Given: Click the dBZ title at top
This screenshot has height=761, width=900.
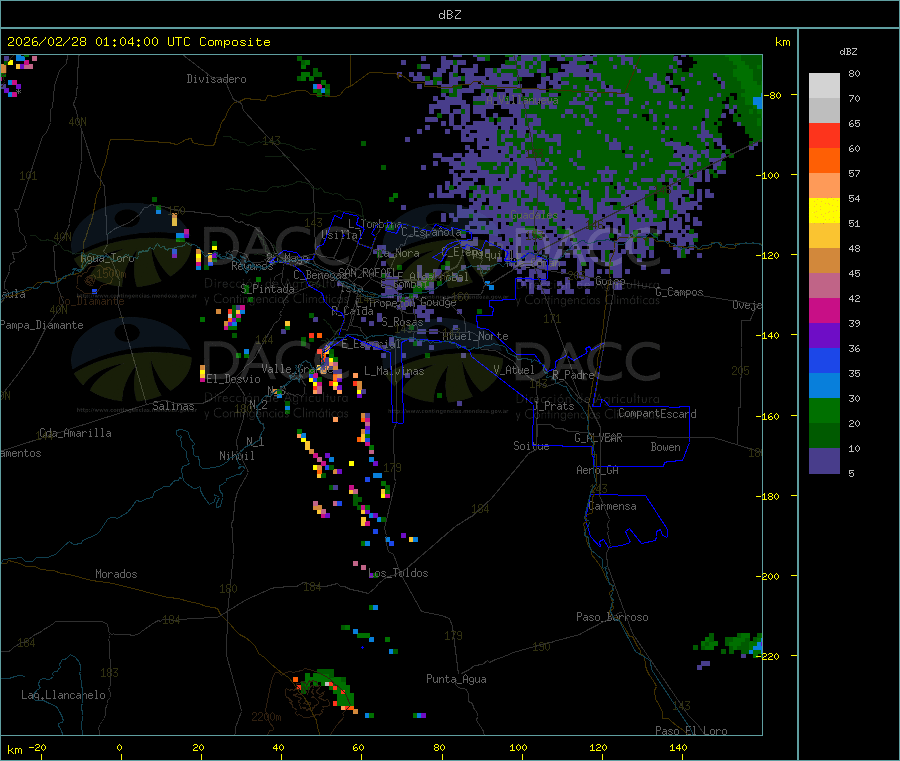Looking at the screenshot, I should click(449, 15).
